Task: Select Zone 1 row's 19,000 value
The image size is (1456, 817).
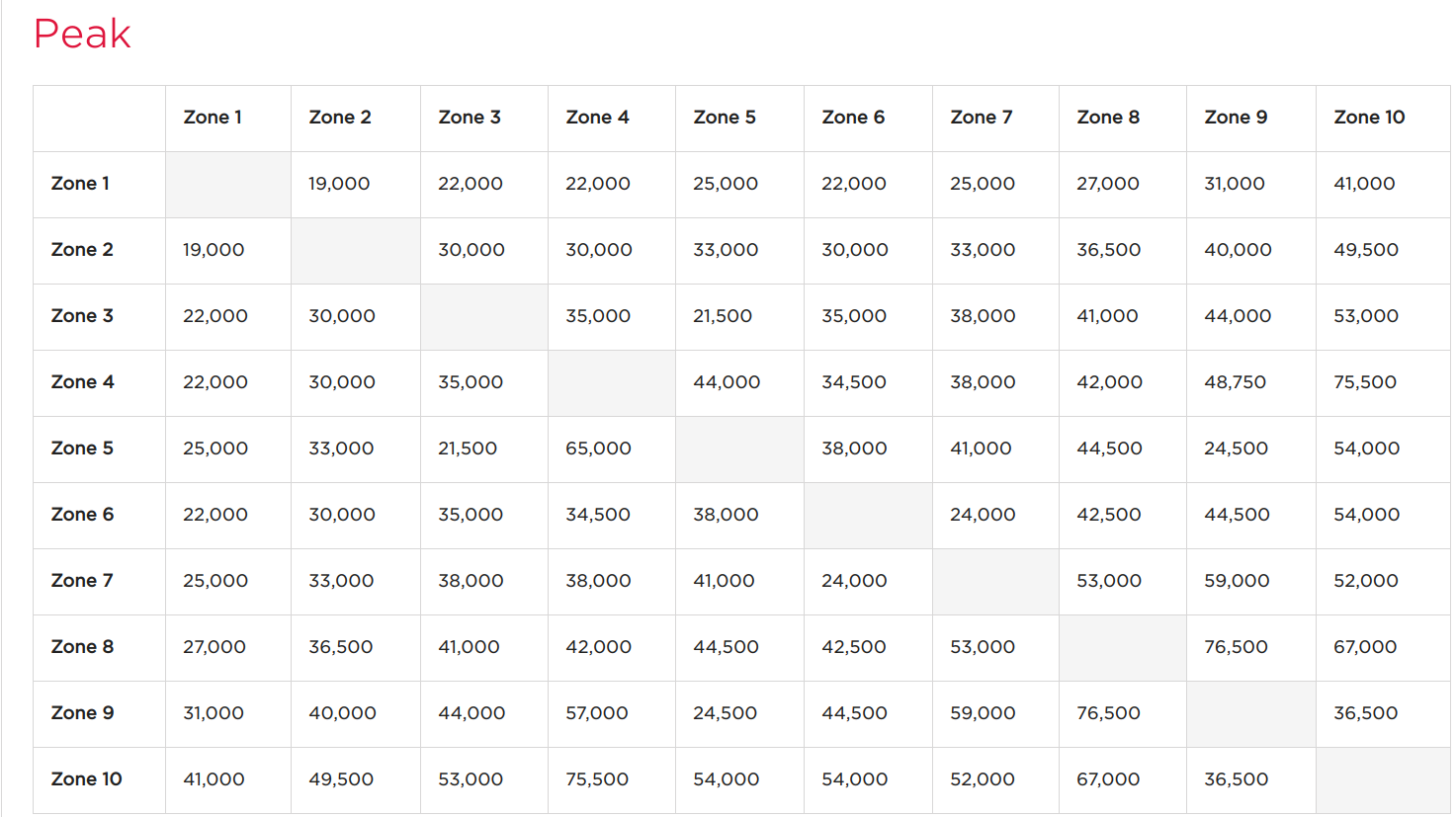Action: coord(339,184)
